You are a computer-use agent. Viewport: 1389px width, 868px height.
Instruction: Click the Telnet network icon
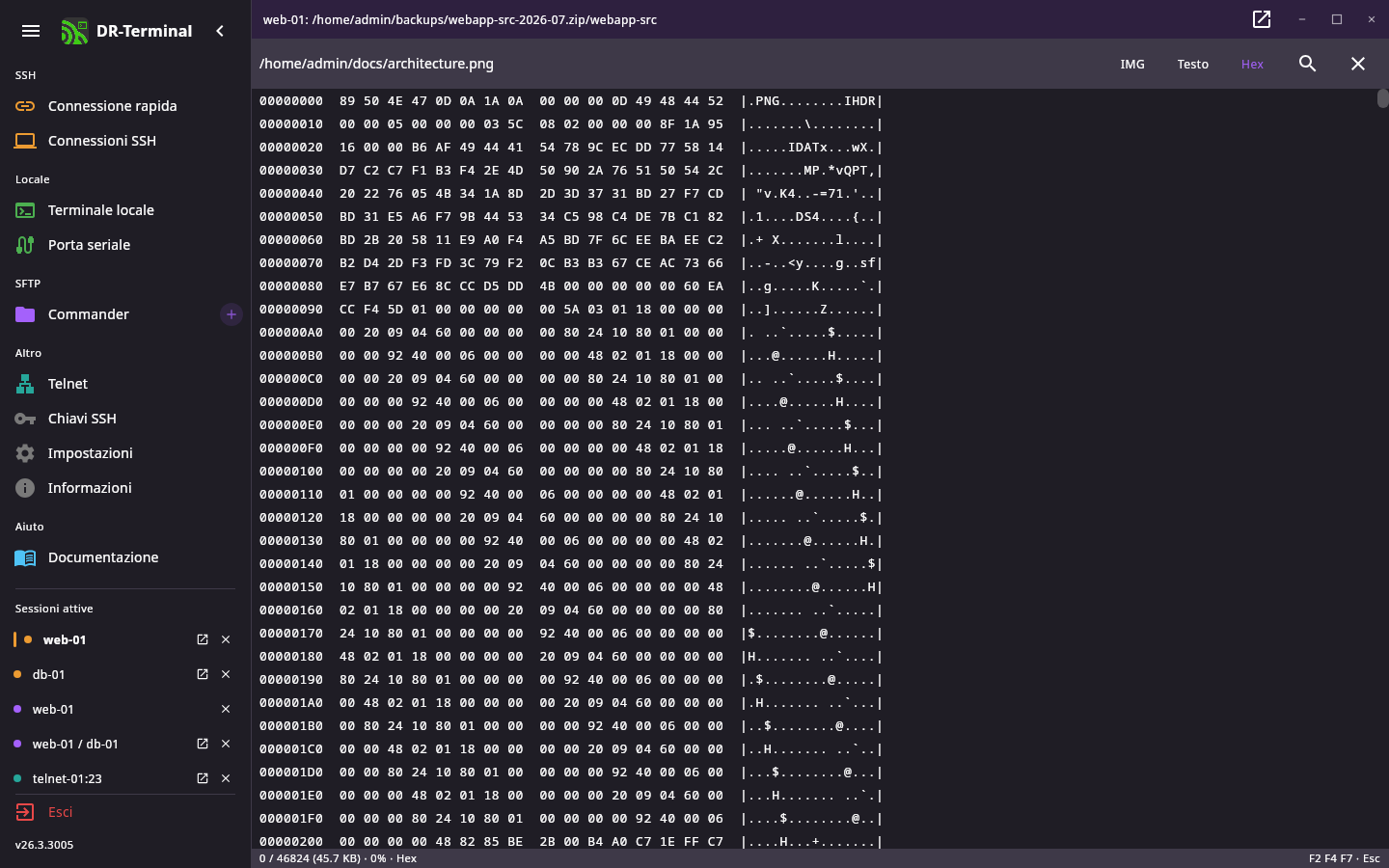click(25, 384)
